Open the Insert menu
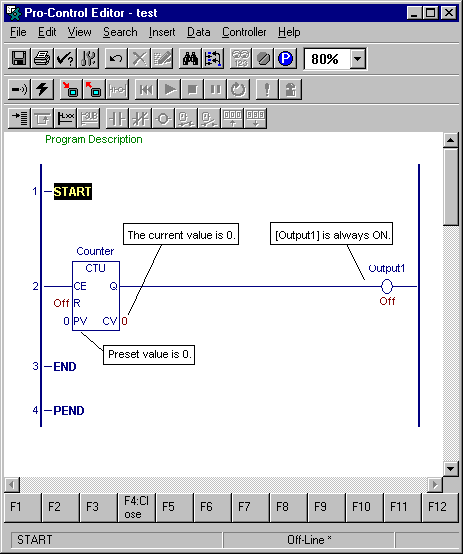The height and width of the screenshot is (554, 463). (162, 32)
